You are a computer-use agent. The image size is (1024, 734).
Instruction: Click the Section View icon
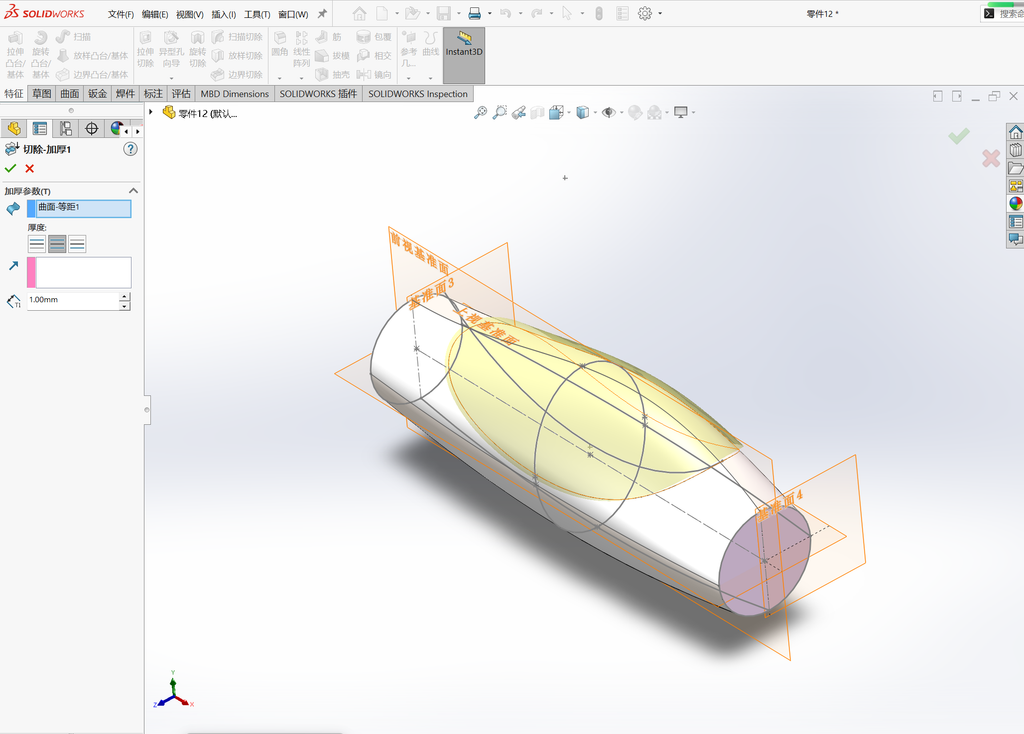click(x=537, y=112)
